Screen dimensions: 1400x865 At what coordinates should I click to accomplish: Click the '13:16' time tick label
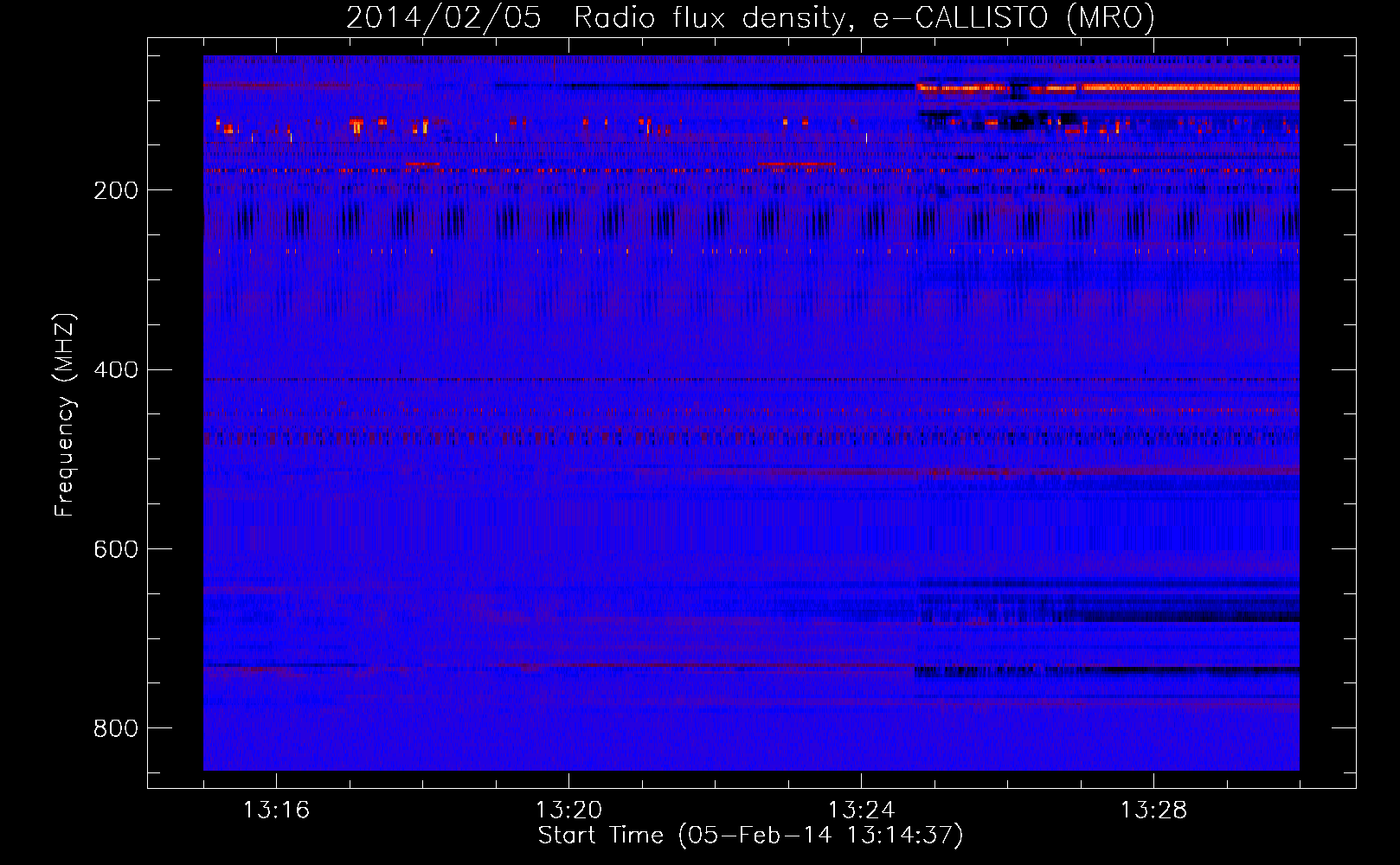(x=276, y=811)
